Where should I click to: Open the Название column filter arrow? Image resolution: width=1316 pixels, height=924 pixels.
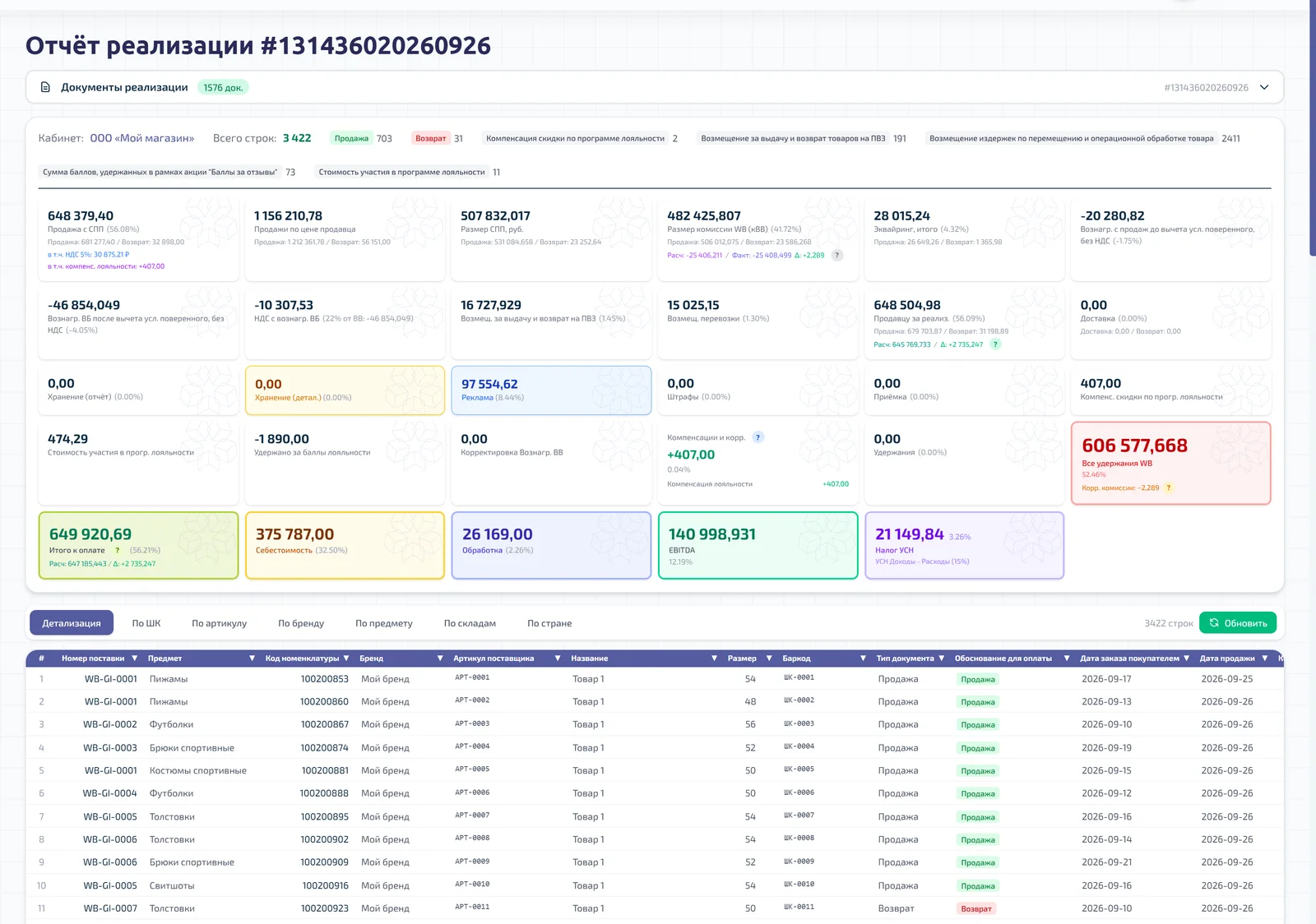(x=714, y=658)
